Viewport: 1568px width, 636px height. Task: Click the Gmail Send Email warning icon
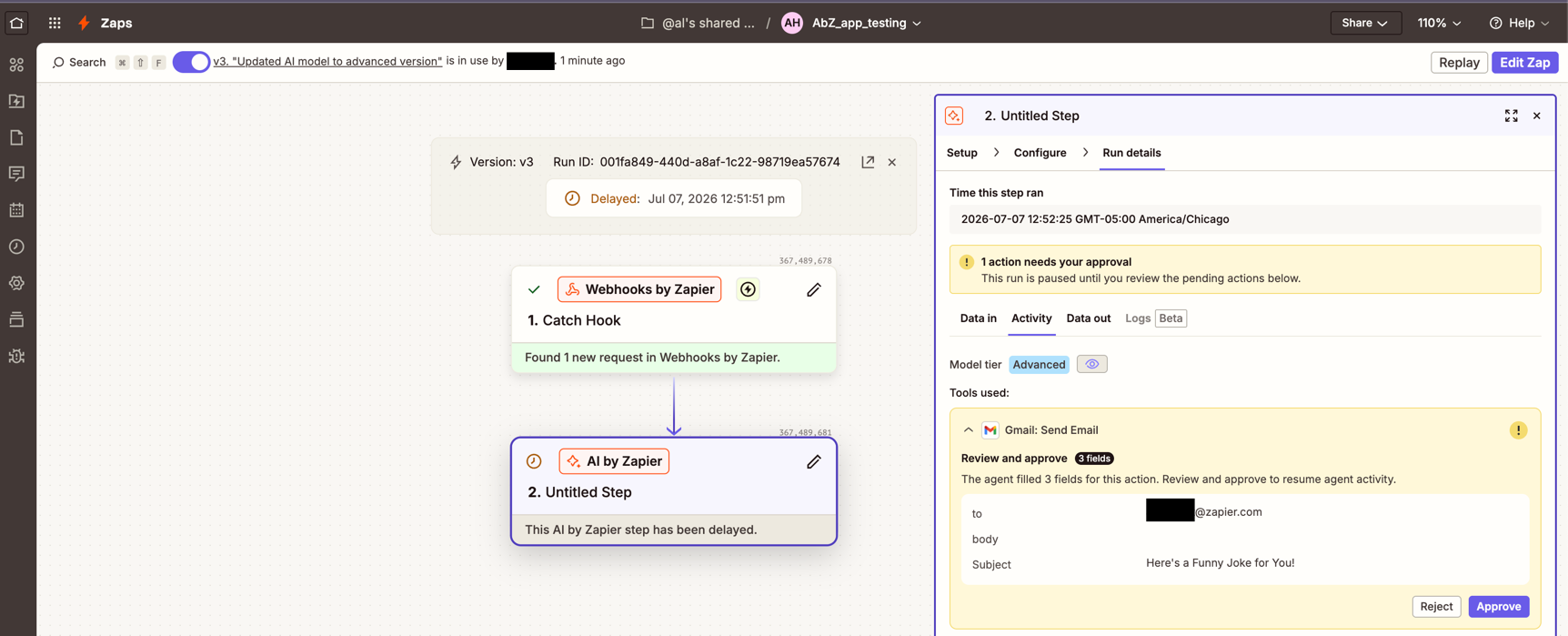tap(1518, 430)
